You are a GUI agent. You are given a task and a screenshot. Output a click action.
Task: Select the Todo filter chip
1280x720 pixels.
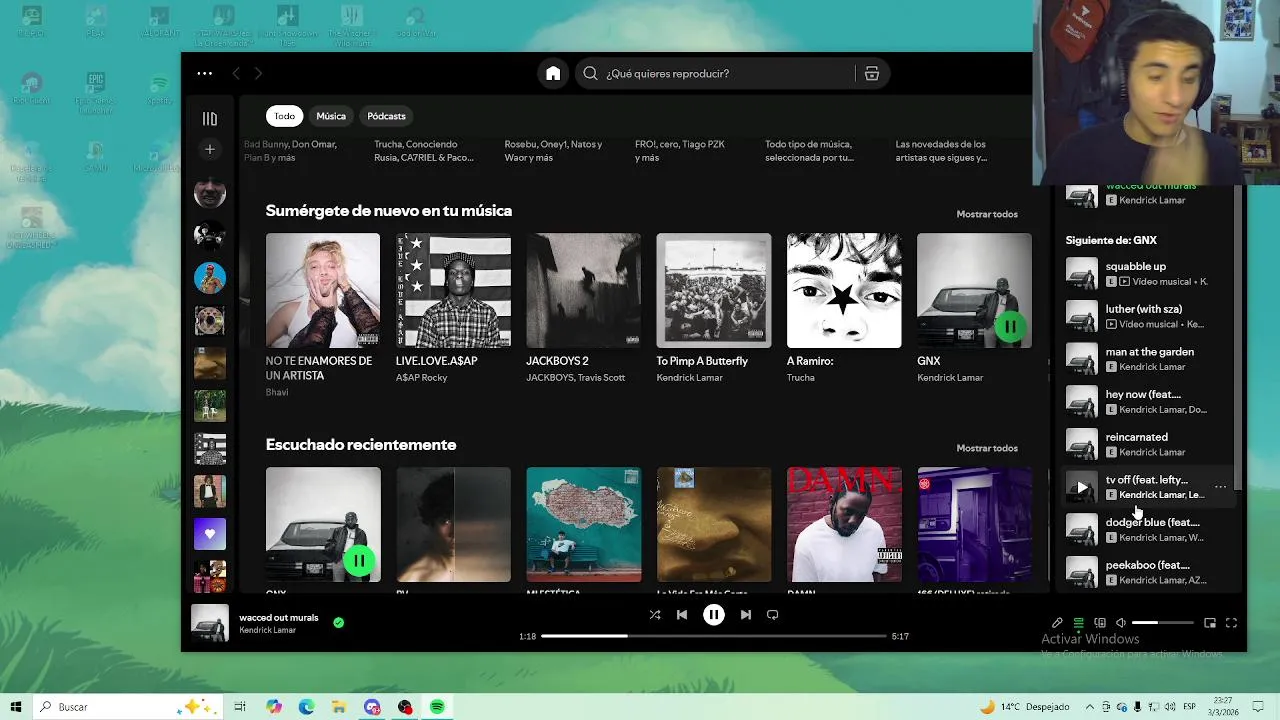(285, 116)
